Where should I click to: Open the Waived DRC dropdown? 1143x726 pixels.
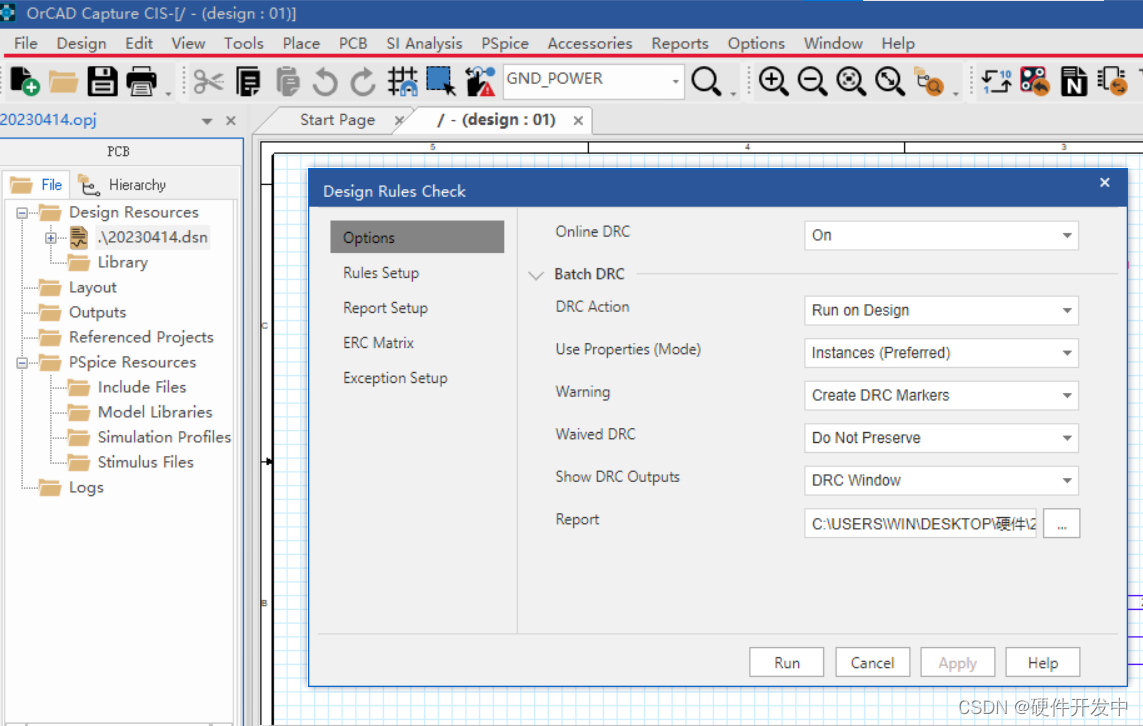click(x=940, y=437)
